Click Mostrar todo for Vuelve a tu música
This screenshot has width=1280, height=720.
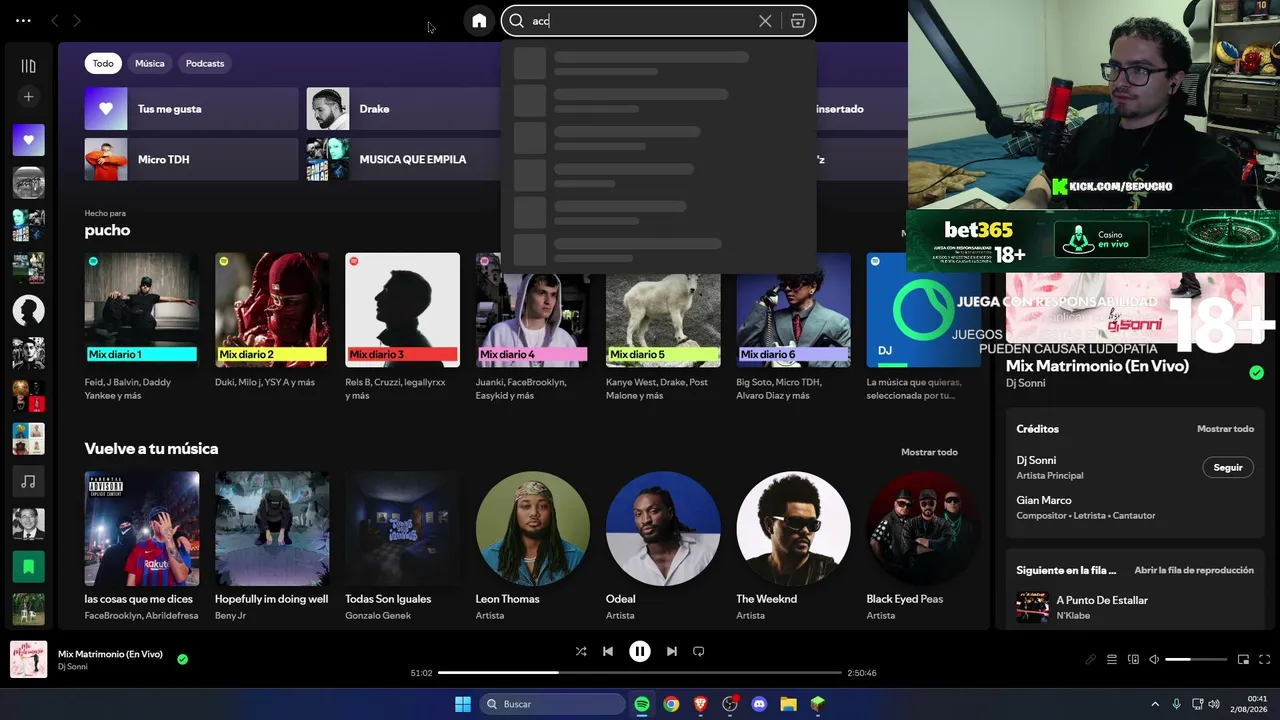[929, 452]
